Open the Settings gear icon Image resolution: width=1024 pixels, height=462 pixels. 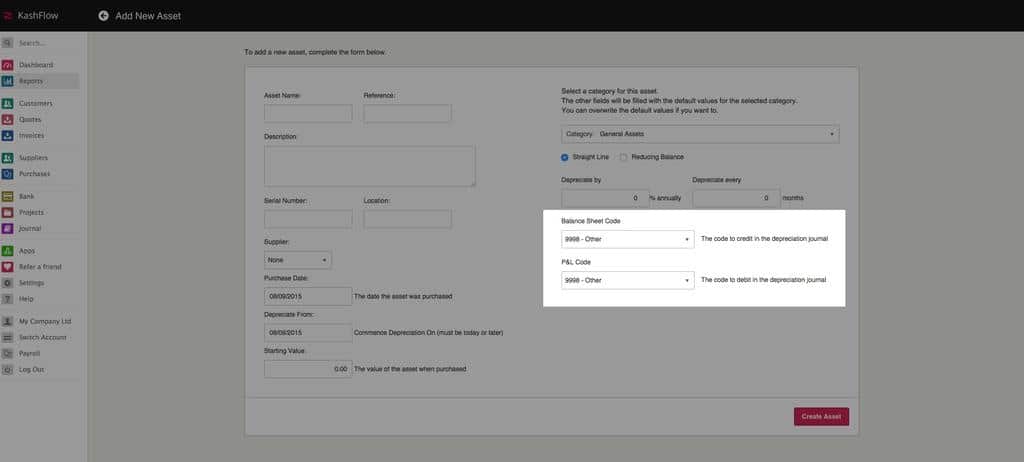8,283
